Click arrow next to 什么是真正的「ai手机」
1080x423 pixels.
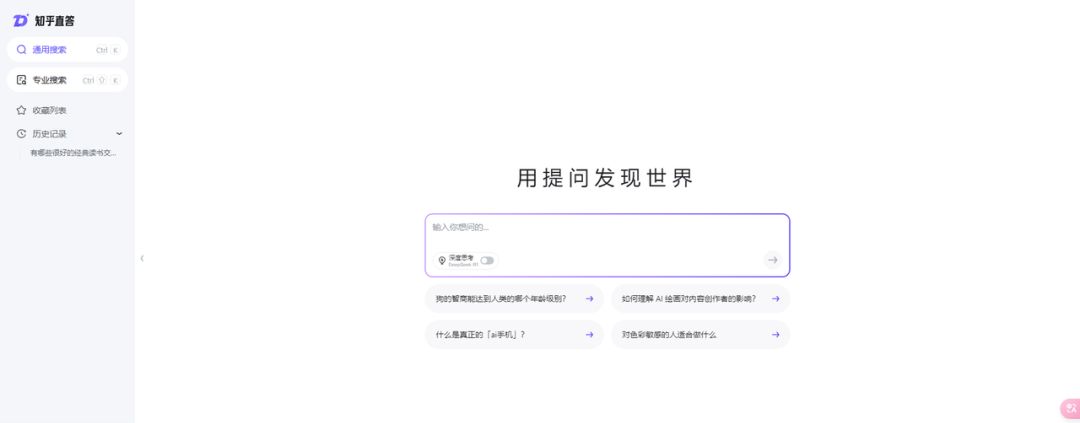coord(589,335)
